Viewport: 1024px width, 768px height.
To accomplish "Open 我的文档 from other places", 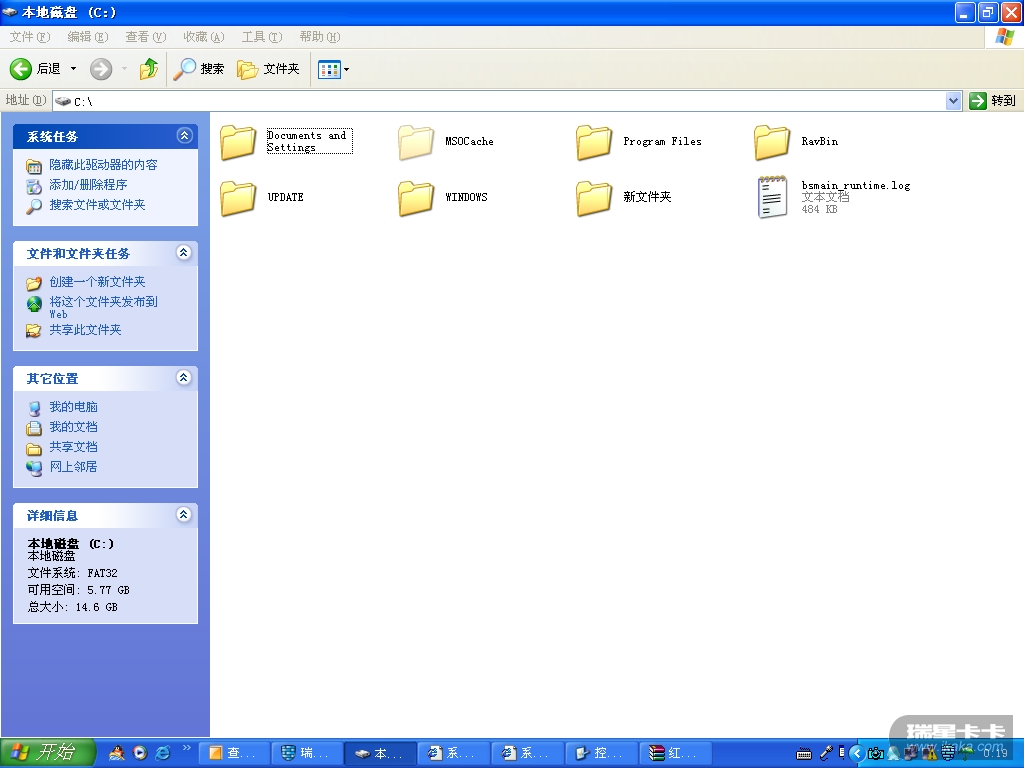I will coord(73,427).
